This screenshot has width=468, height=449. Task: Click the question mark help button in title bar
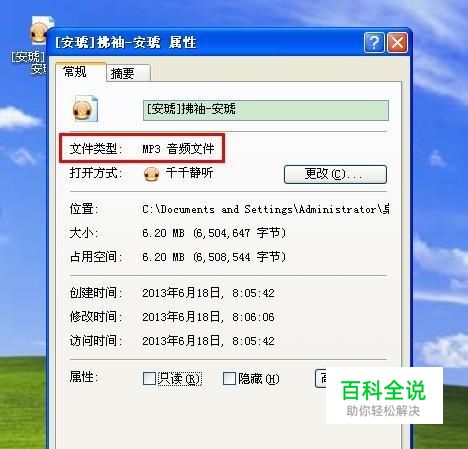tap(374, 43)
